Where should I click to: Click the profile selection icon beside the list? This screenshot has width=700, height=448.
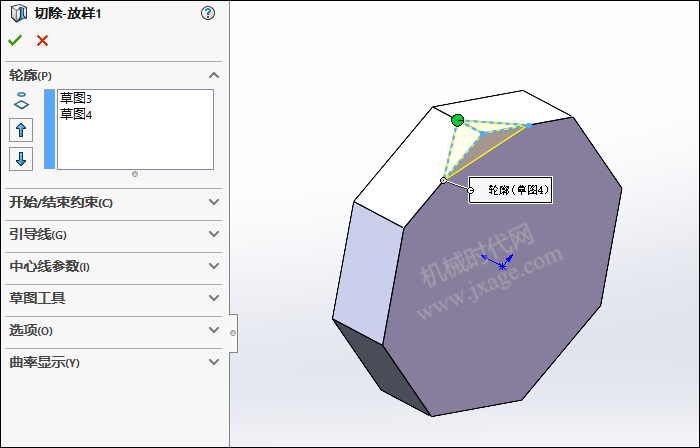point(21,101)
